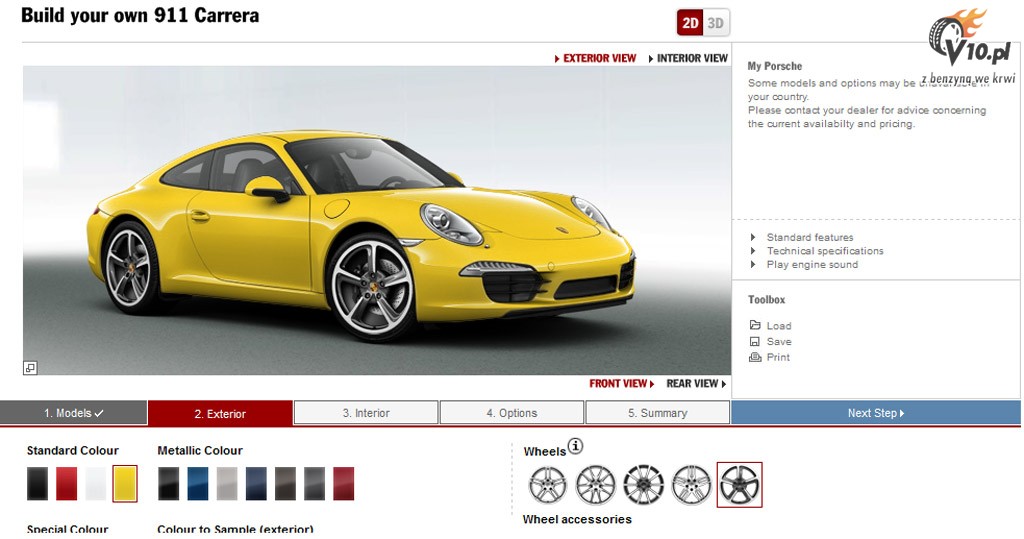Choose the white standard colour swatch
The height and width of the screenshot is (539, 1024).
tap(95, 483)
